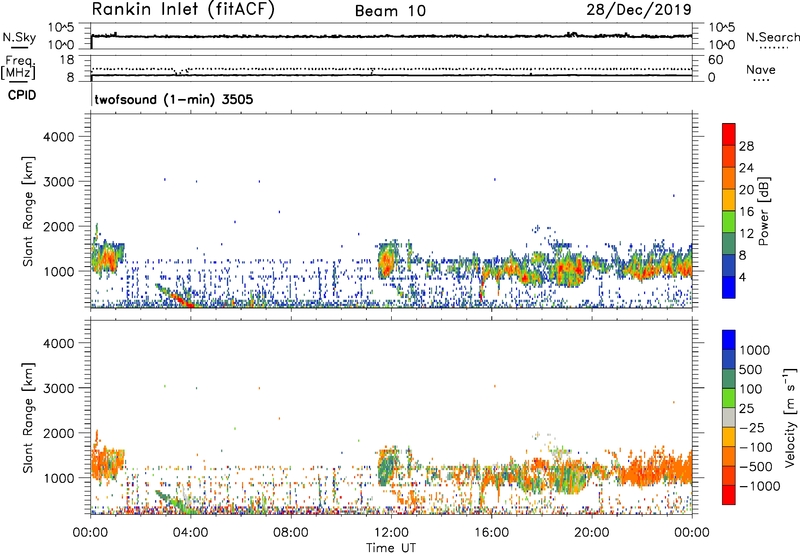Viewport: 800px width, 554px height.
Task: Click the 08:00 time tick label
Action: [x=291, y=533]
